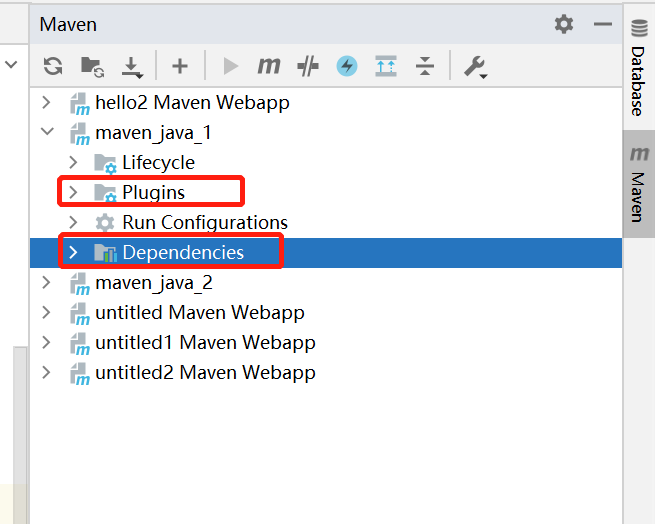Viewport: 655px width, 524px height.
Task: Click Database cylinder icon in sidebar
Action: point(639,28)
